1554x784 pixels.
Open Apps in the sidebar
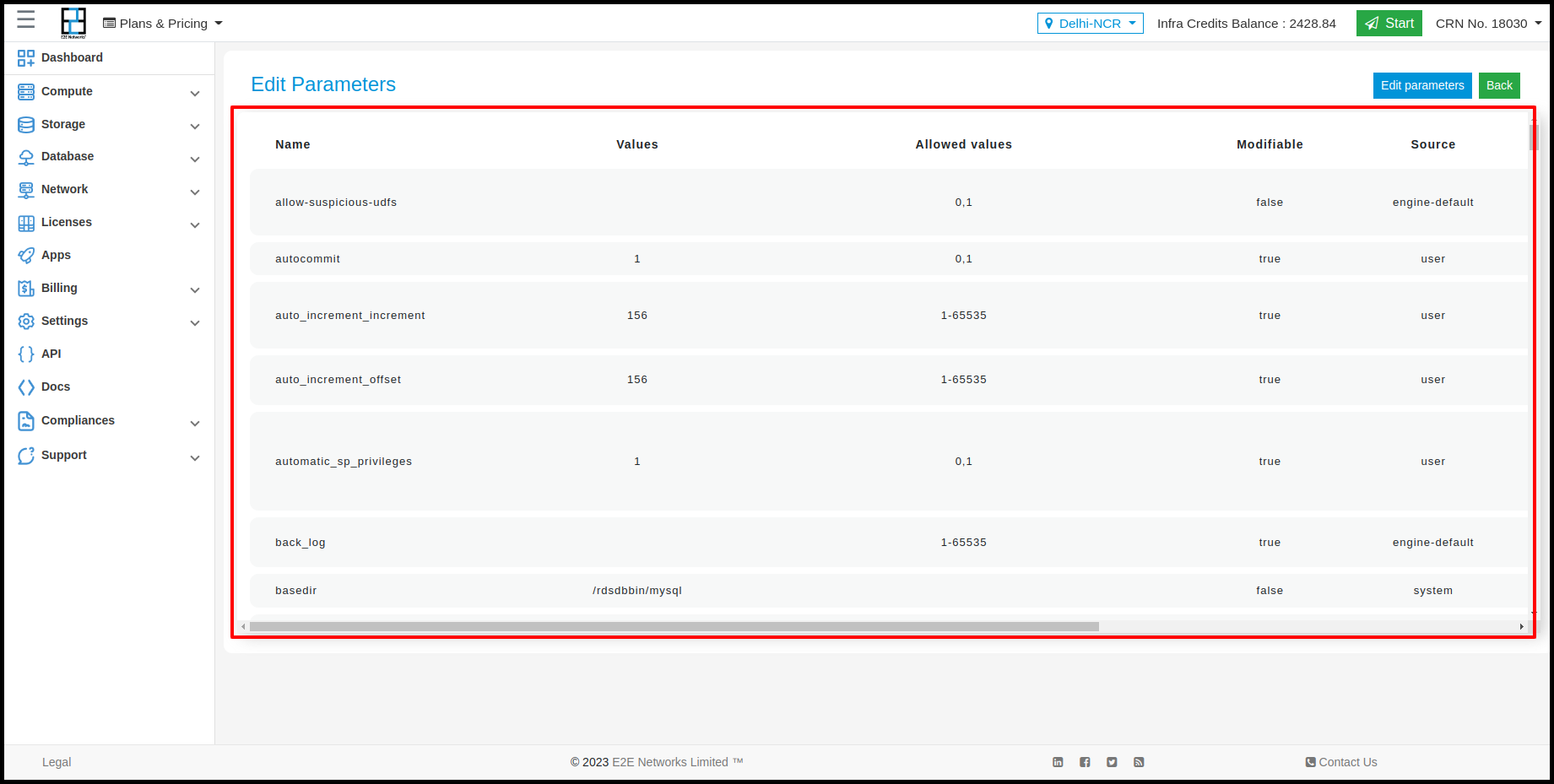pyautogui.click(x=56, y=255)
